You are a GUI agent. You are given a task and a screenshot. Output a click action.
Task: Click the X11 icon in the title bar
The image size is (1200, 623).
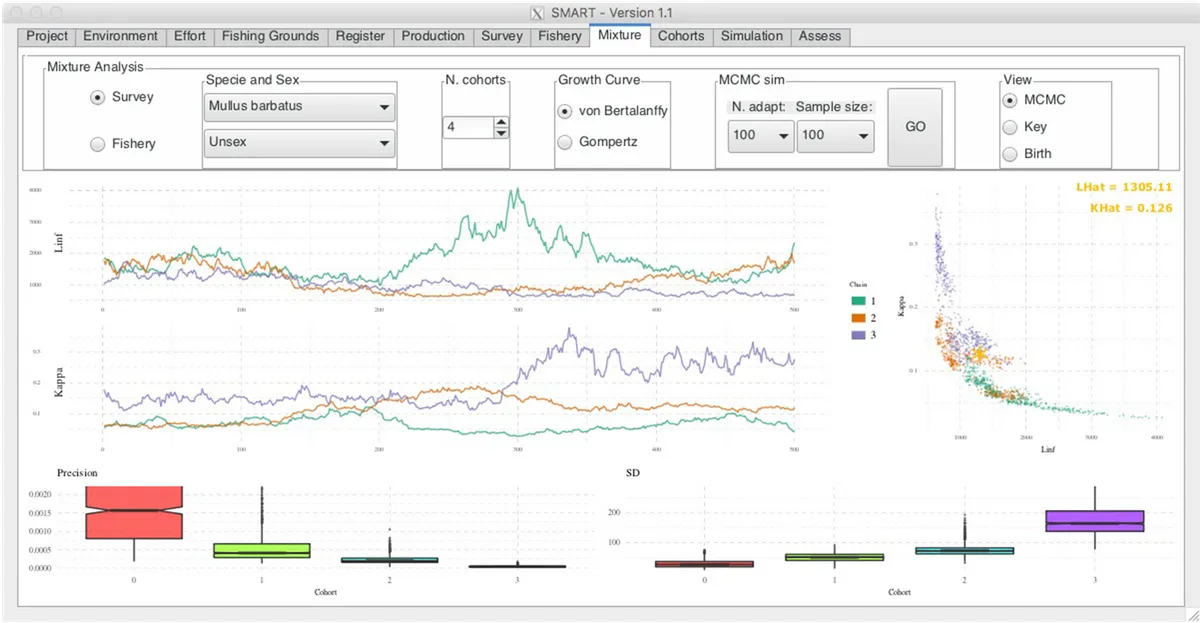[x=536, y=13]
